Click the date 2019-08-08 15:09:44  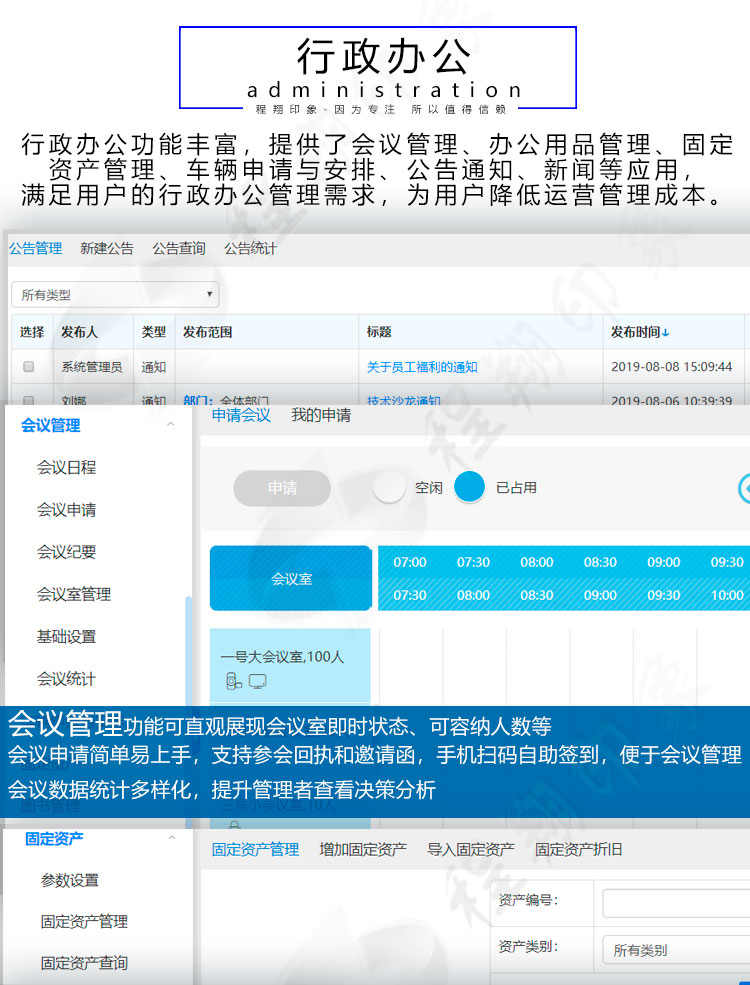click(671, 367)
